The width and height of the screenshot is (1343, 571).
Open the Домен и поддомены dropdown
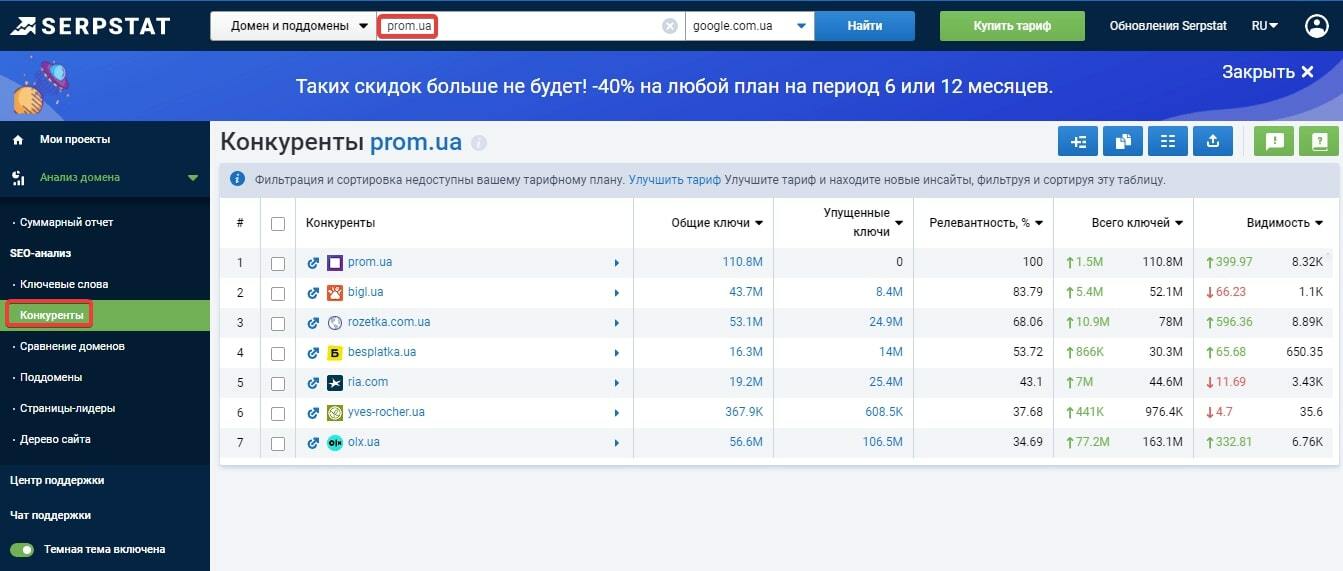tap(293, 26)
